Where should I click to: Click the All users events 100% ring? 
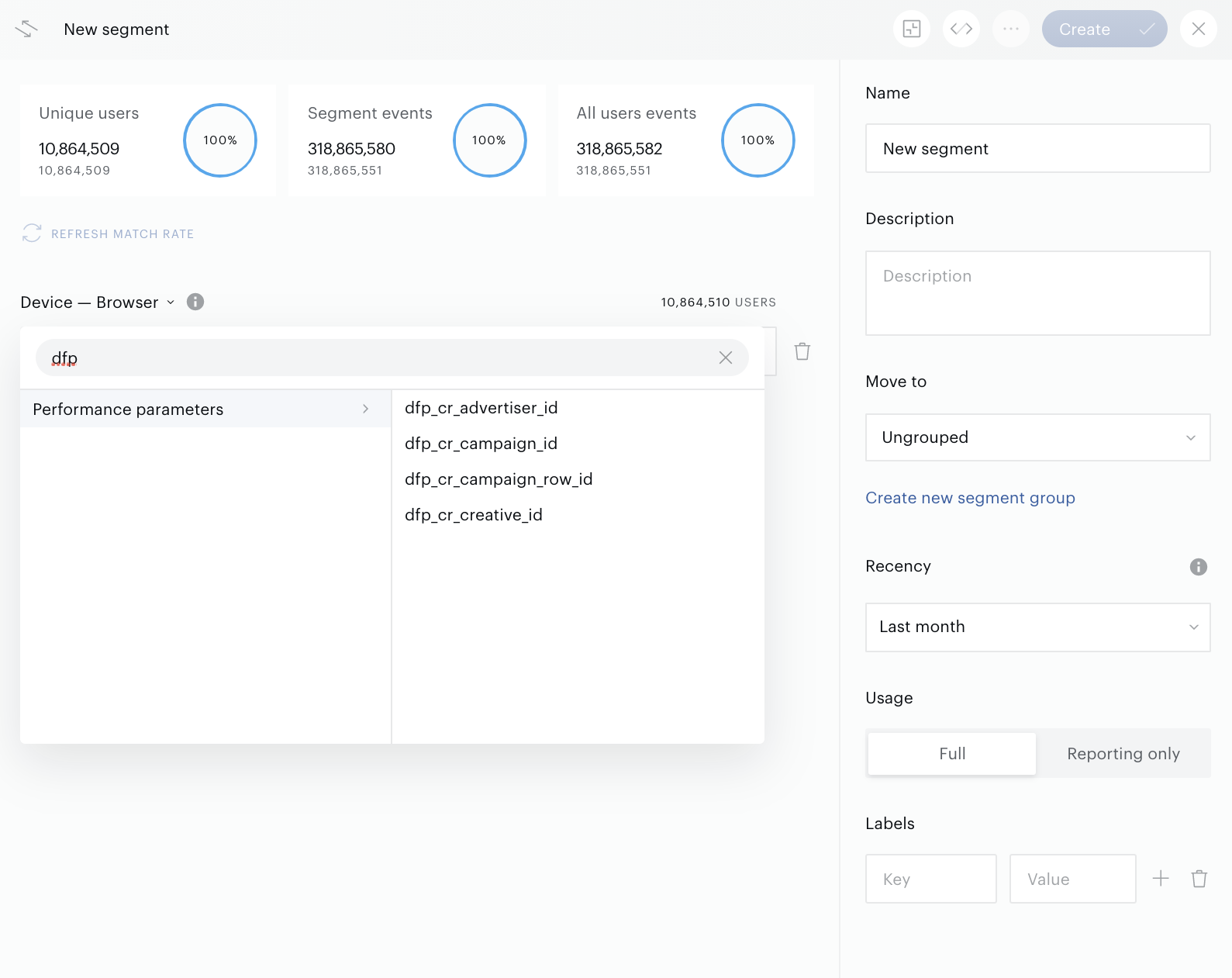758,140
